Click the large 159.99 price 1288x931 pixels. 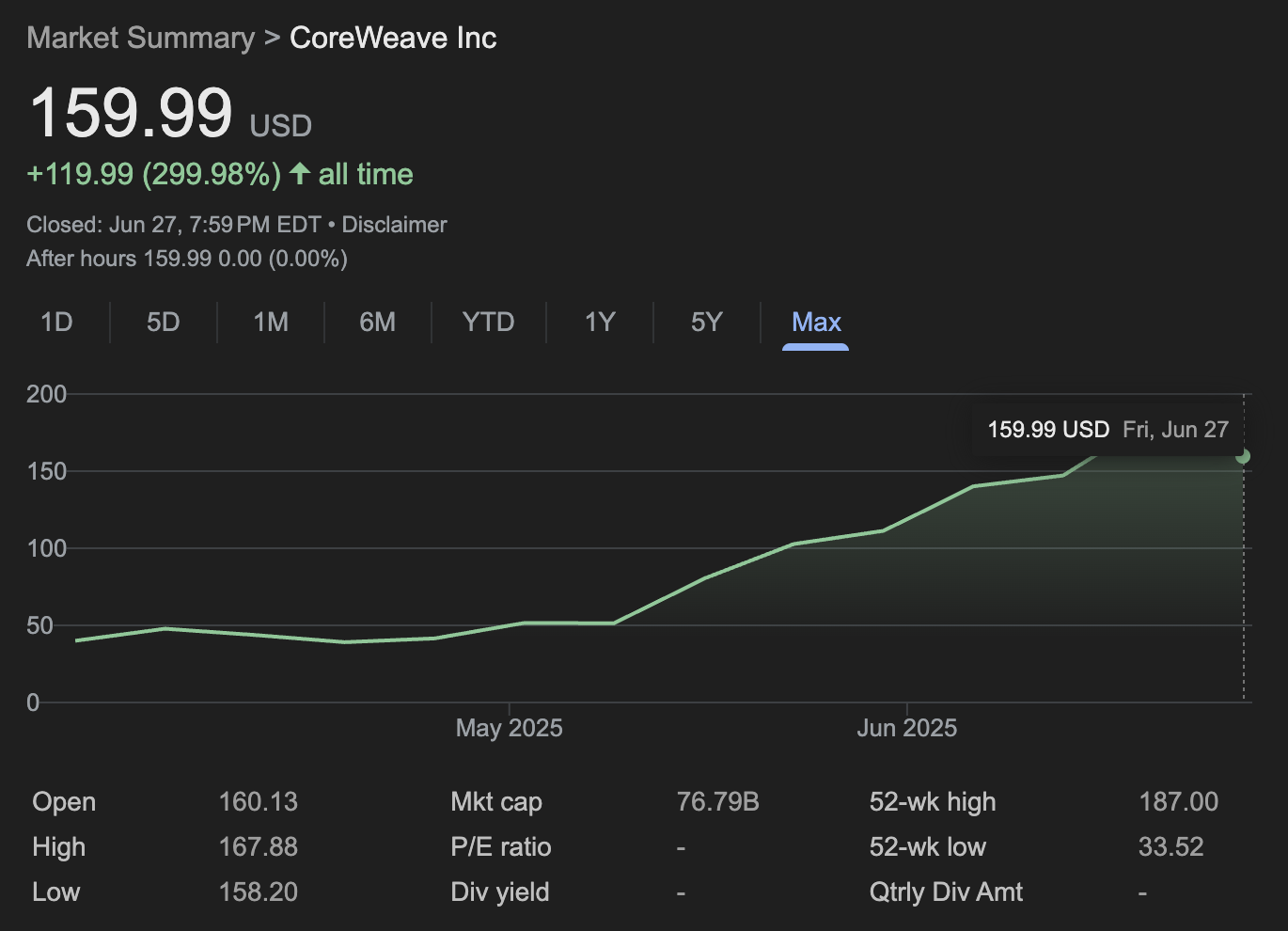click(x=131, y=114)
